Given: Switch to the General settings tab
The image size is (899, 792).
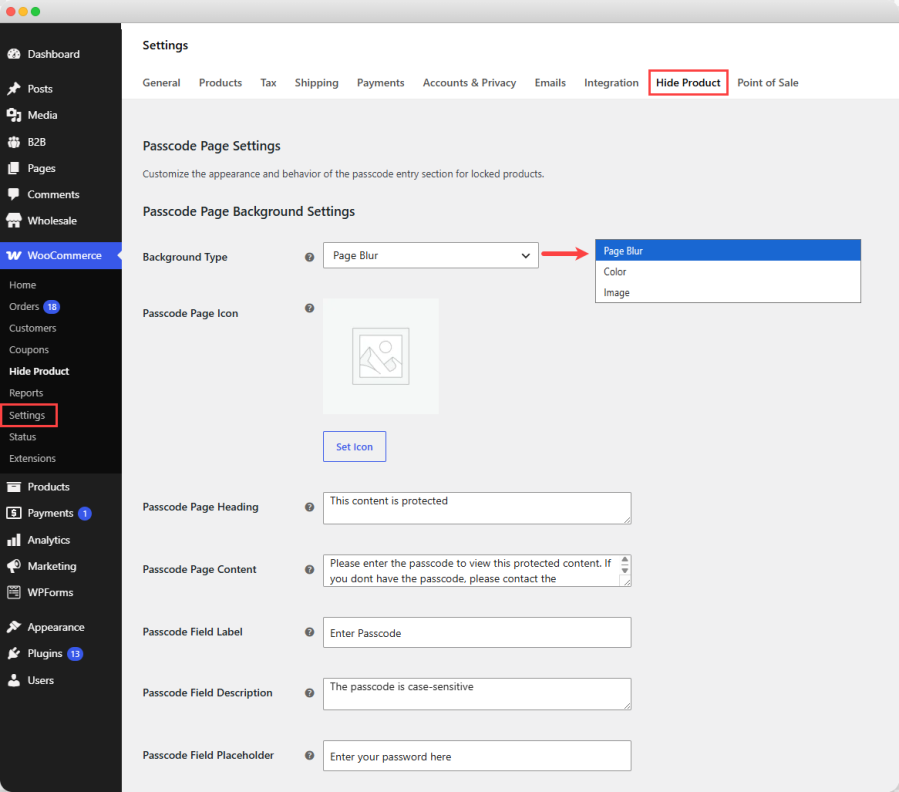Looking at the screenshot, I should 161,83.
